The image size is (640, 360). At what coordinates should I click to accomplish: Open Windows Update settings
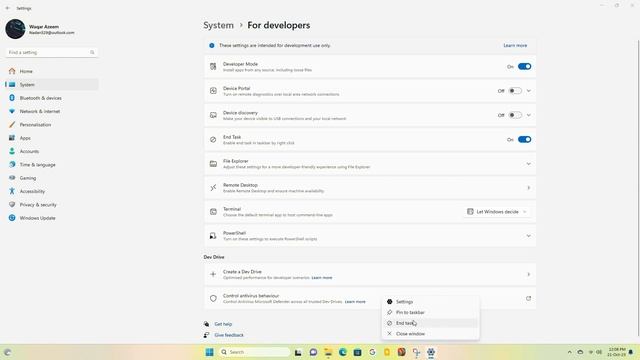[x=51, y=218]
